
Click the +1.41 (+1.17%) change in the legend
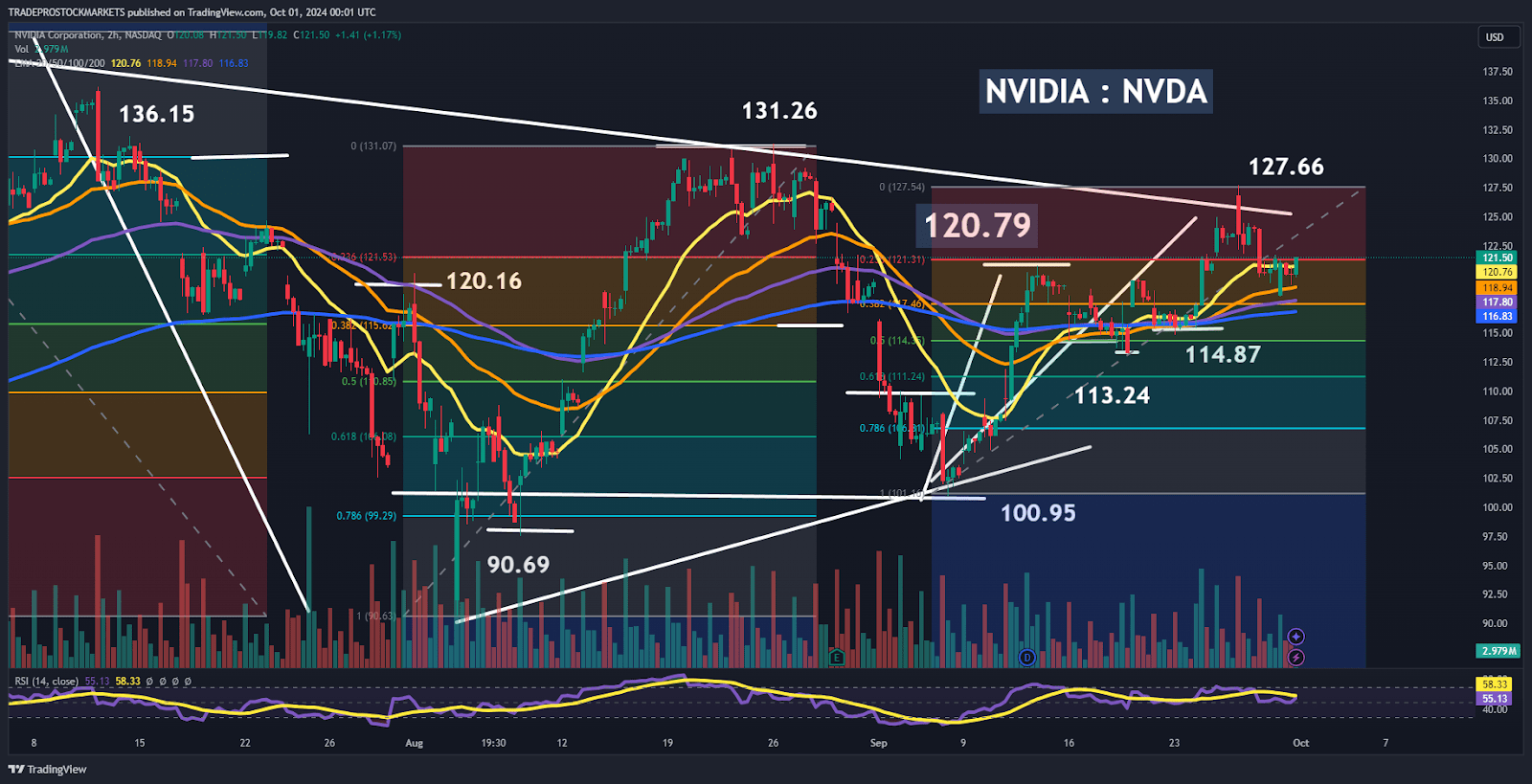[368, 35]
